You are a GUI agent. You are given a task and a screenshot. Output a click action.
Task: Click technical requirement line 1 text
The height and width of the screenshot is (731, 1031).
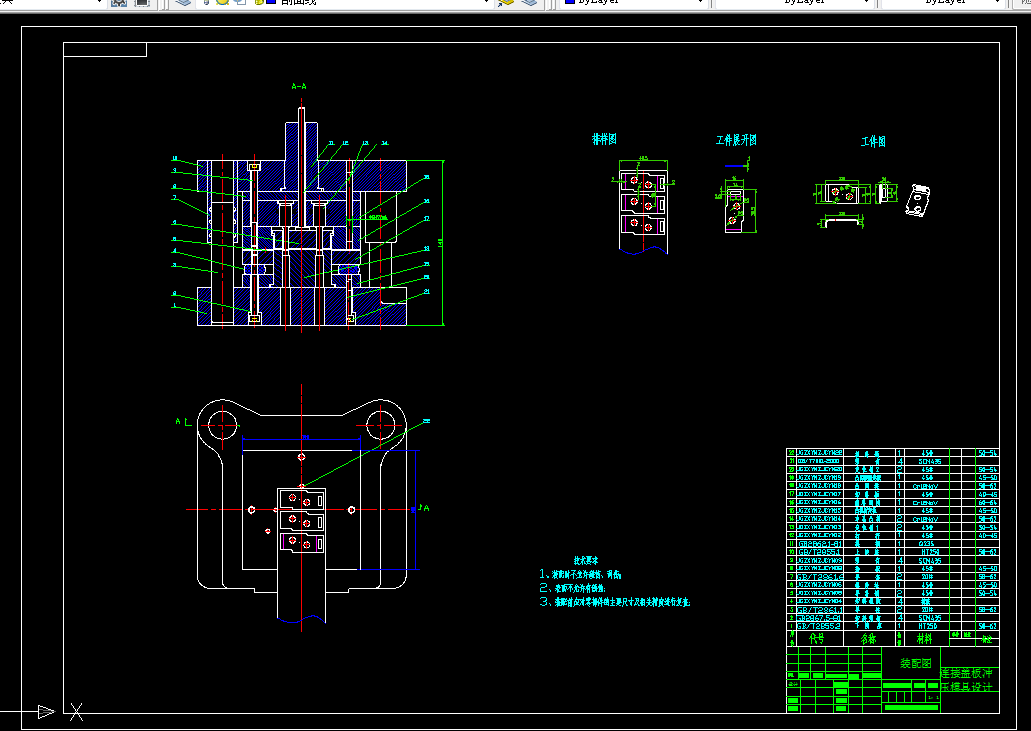581,575
